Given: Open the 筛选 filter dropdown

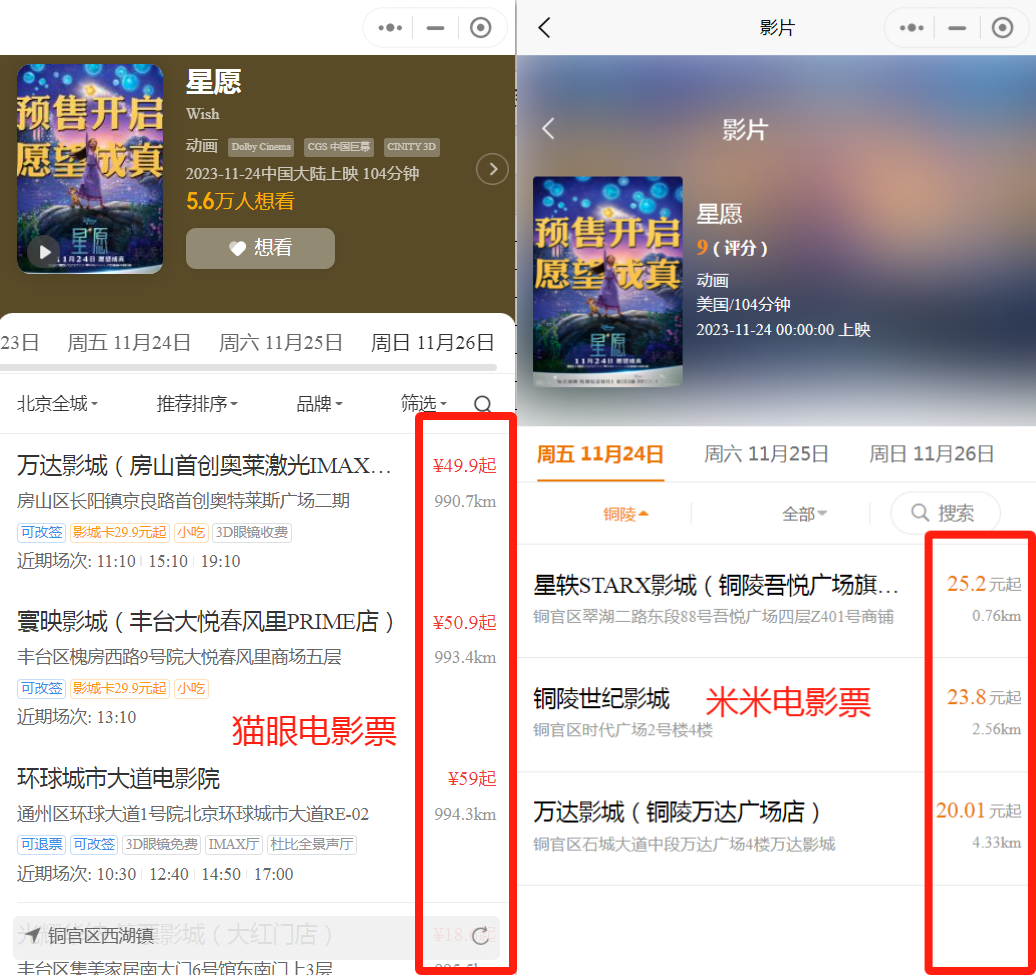Looking at the screenshot, I should click(x=424, y=403).
